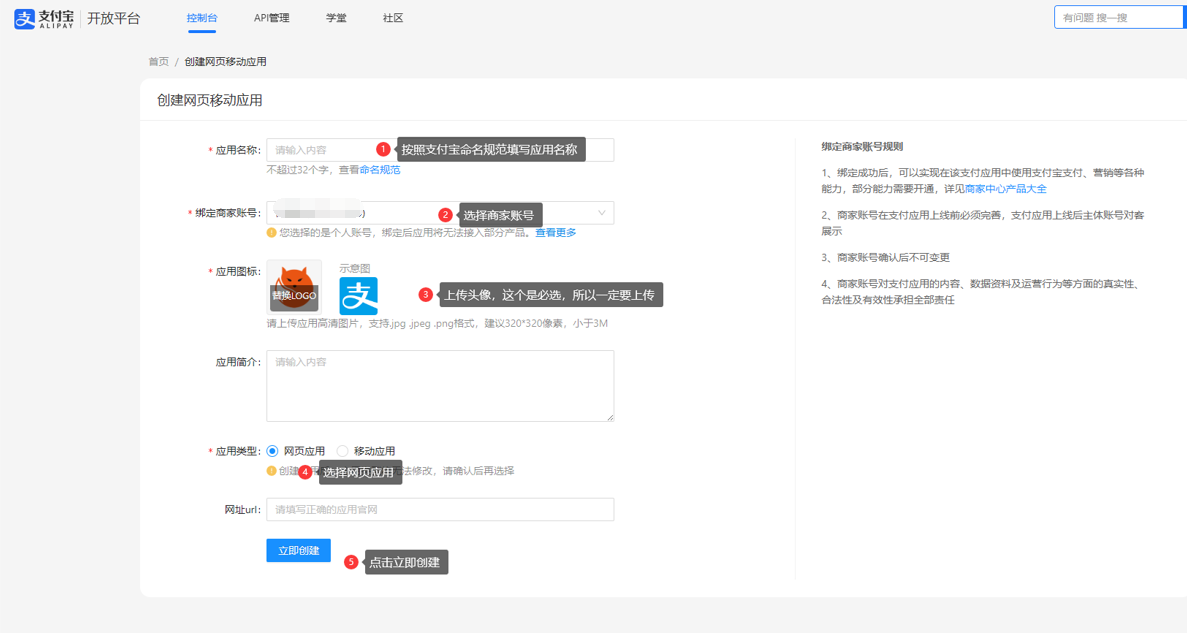Click into the 应用简介 text area
Viewport: 1187px width, 633px height.
pyautogui.click(x=440, y=386)
